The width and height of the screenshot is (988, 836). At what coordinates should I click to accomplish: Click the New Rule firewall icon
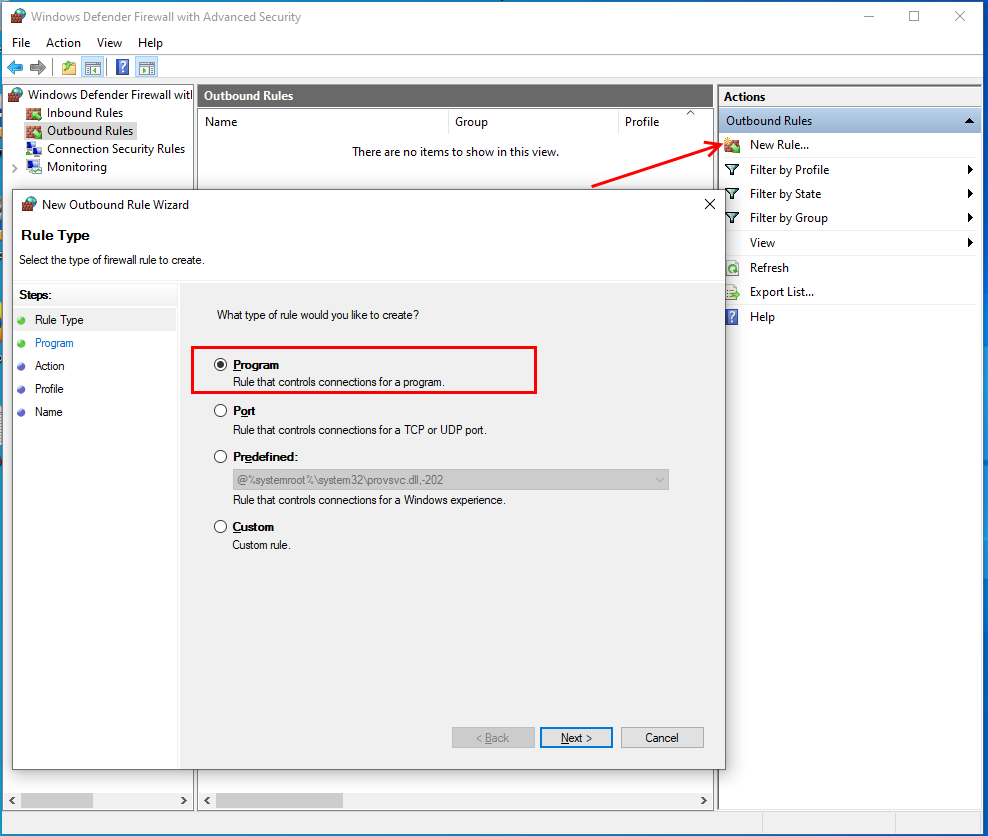click(732, 146)
